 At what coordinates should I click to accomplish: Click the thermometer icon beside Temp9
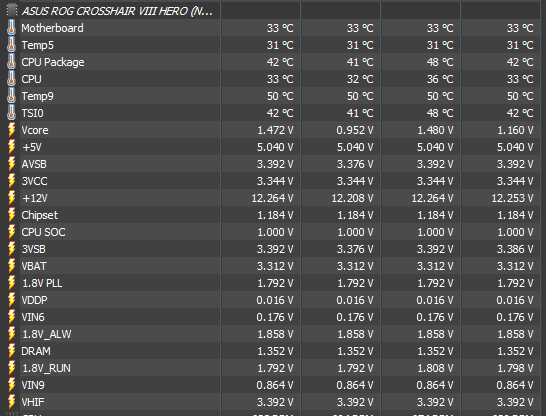(11, 96)
